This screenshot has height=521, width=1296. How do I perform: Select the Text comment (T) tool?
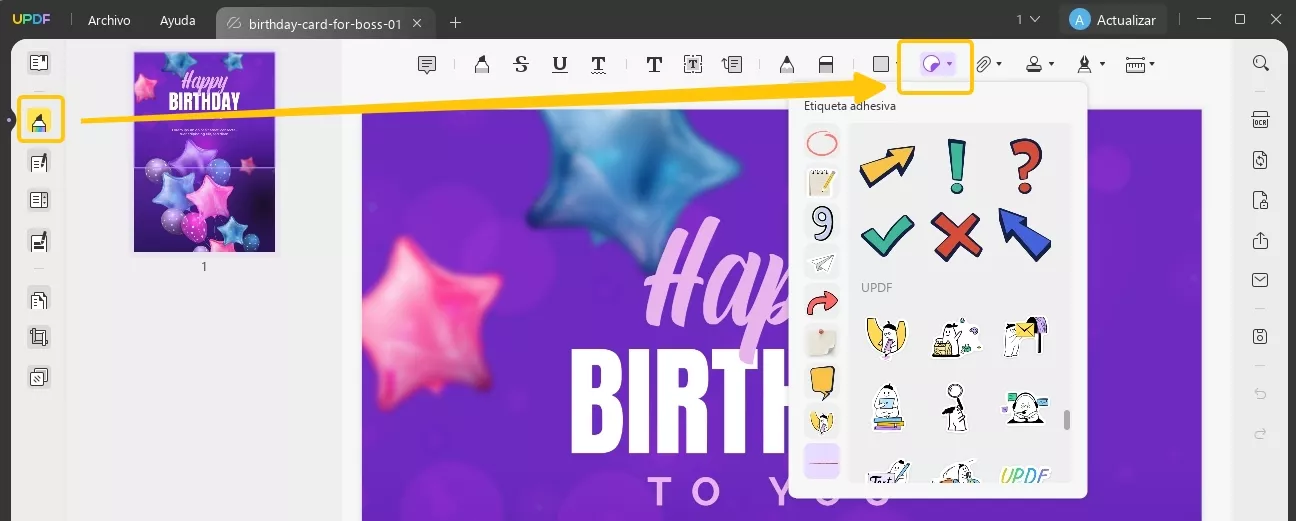[x=654, y=65]
